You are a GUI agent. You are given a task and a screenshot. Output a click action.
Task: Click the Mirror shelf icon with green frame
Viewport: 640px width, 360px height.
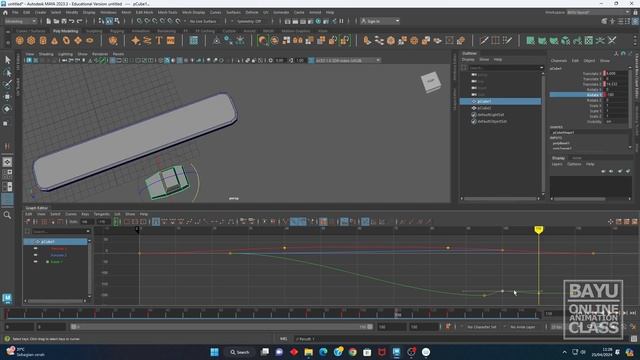[x=345, y=40]
